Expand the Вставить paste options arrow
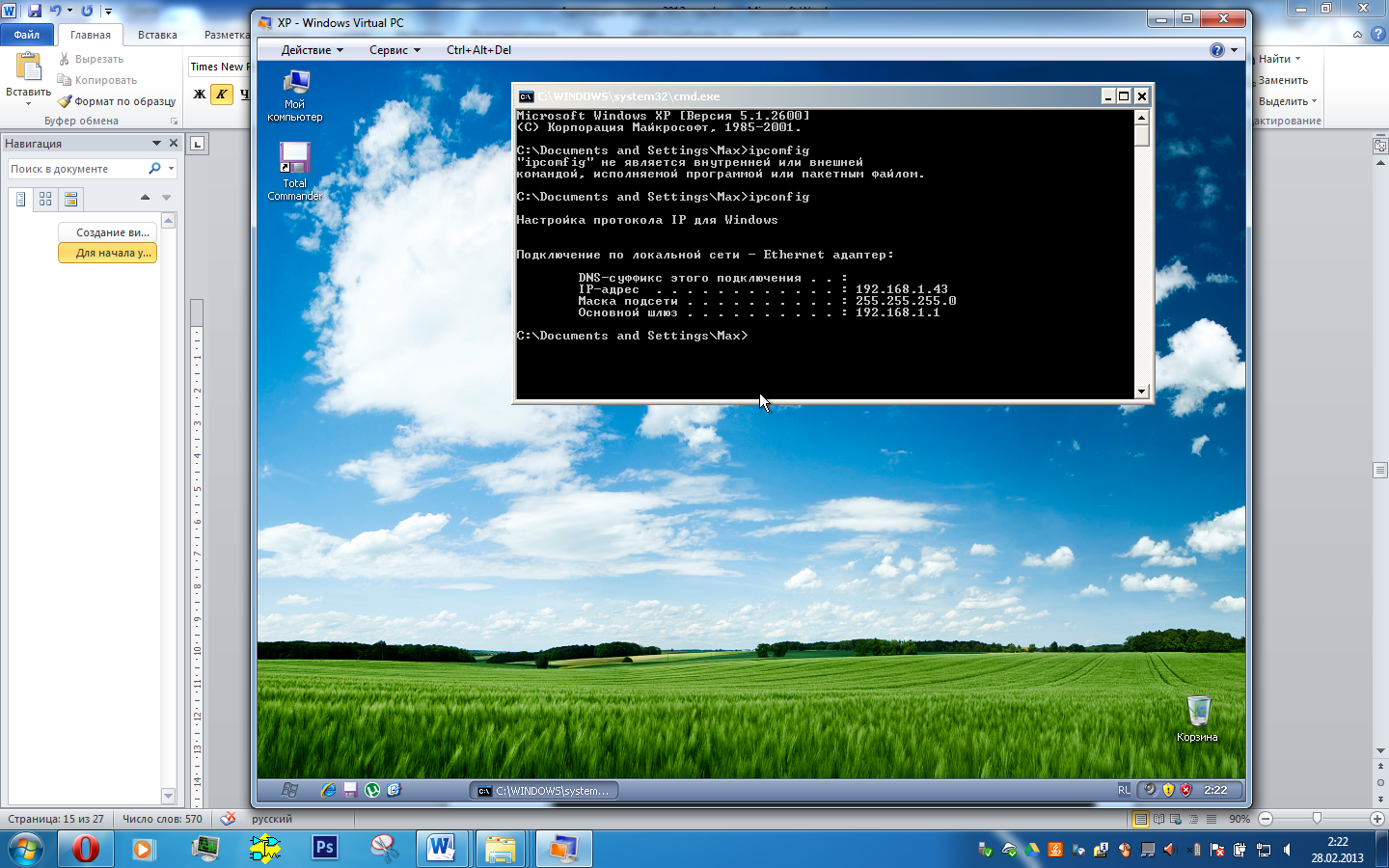 pyautogui.click(x=28, y=103)
